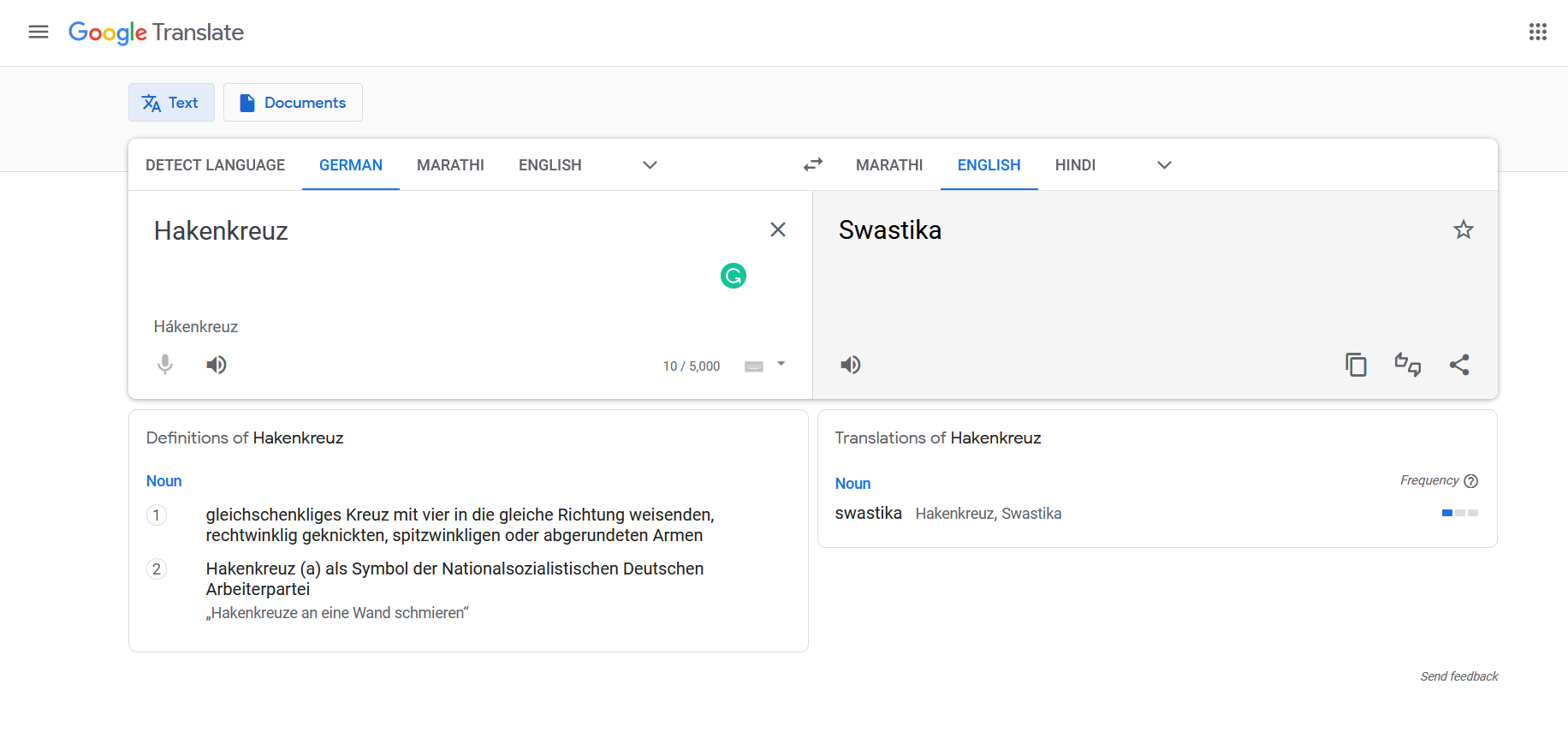The image size is (1568, 756).
Task: Choose Detect Language as source
Action: pyautogui.click(x=215, y=165)
